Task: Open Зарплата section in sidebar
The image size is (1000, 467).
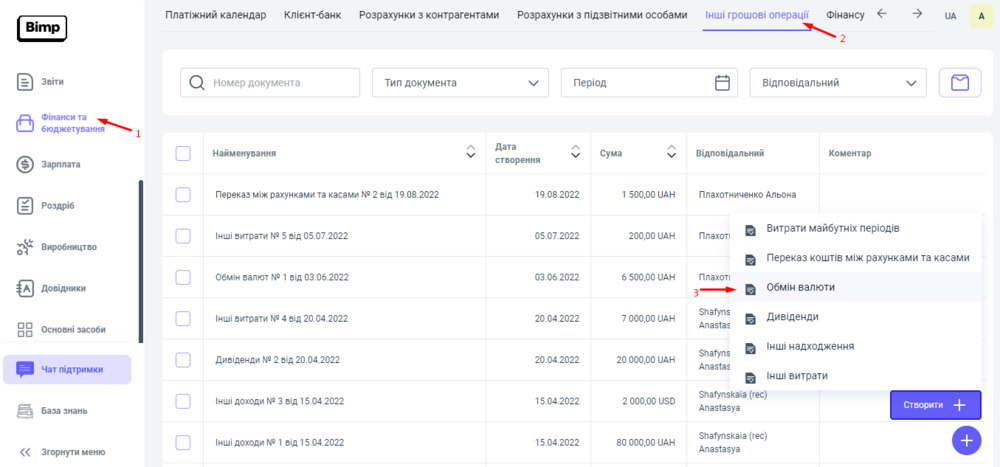Action: (60, 164)
